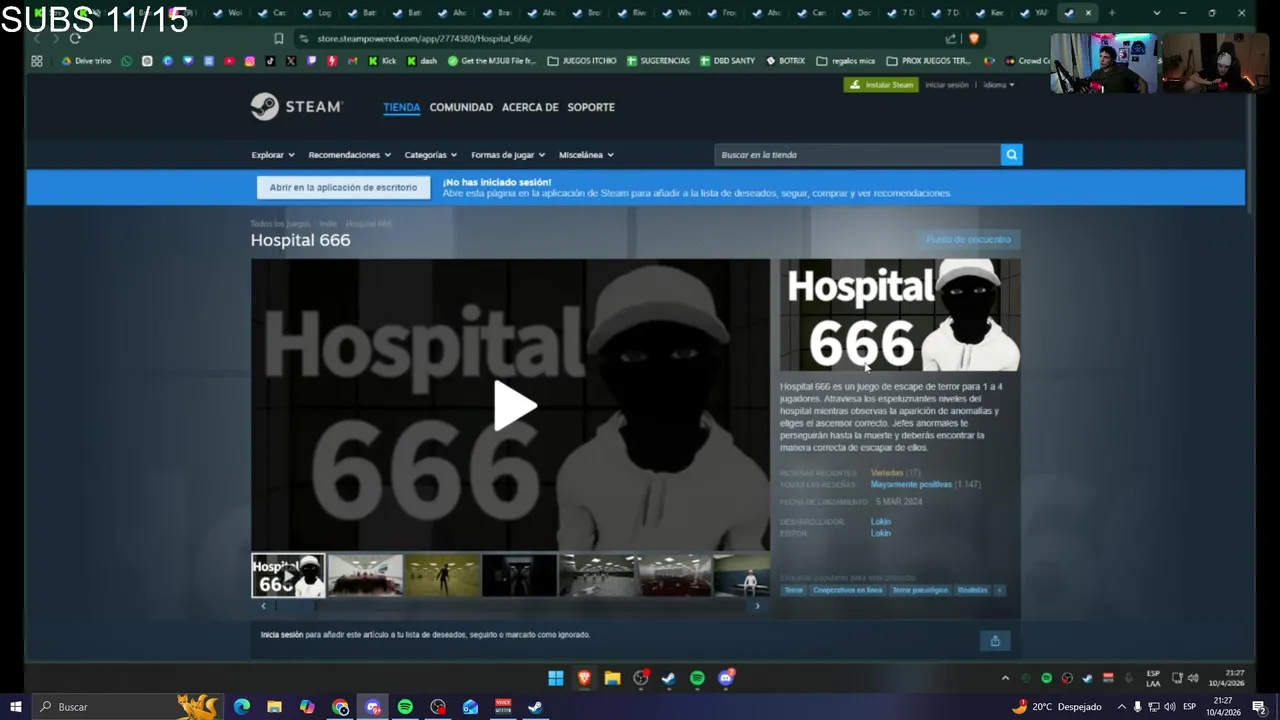
Task: Click the Steam logo in the header
Action: (296, 107)
